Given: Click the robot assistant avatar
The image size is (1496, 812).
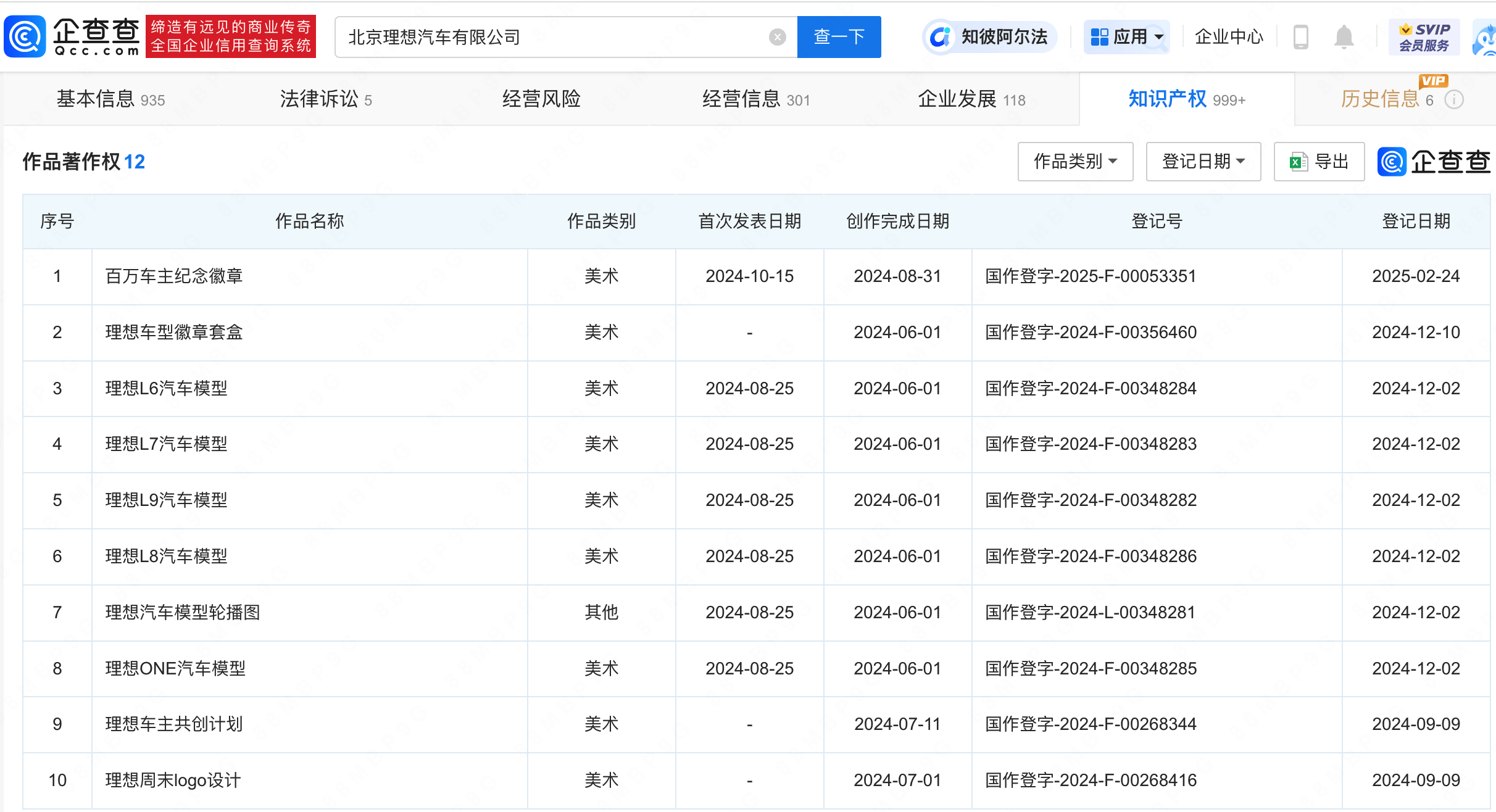Looking at the screenshot, I should (1484, 38).
